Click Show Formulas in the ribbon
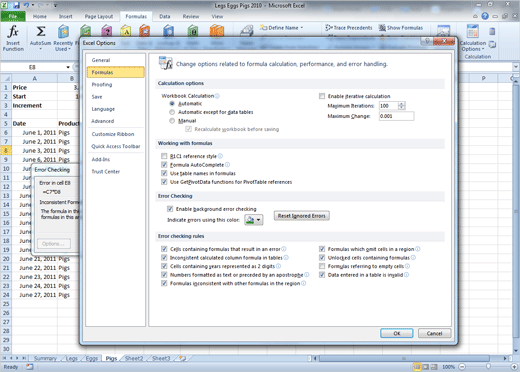 [401, 28]
